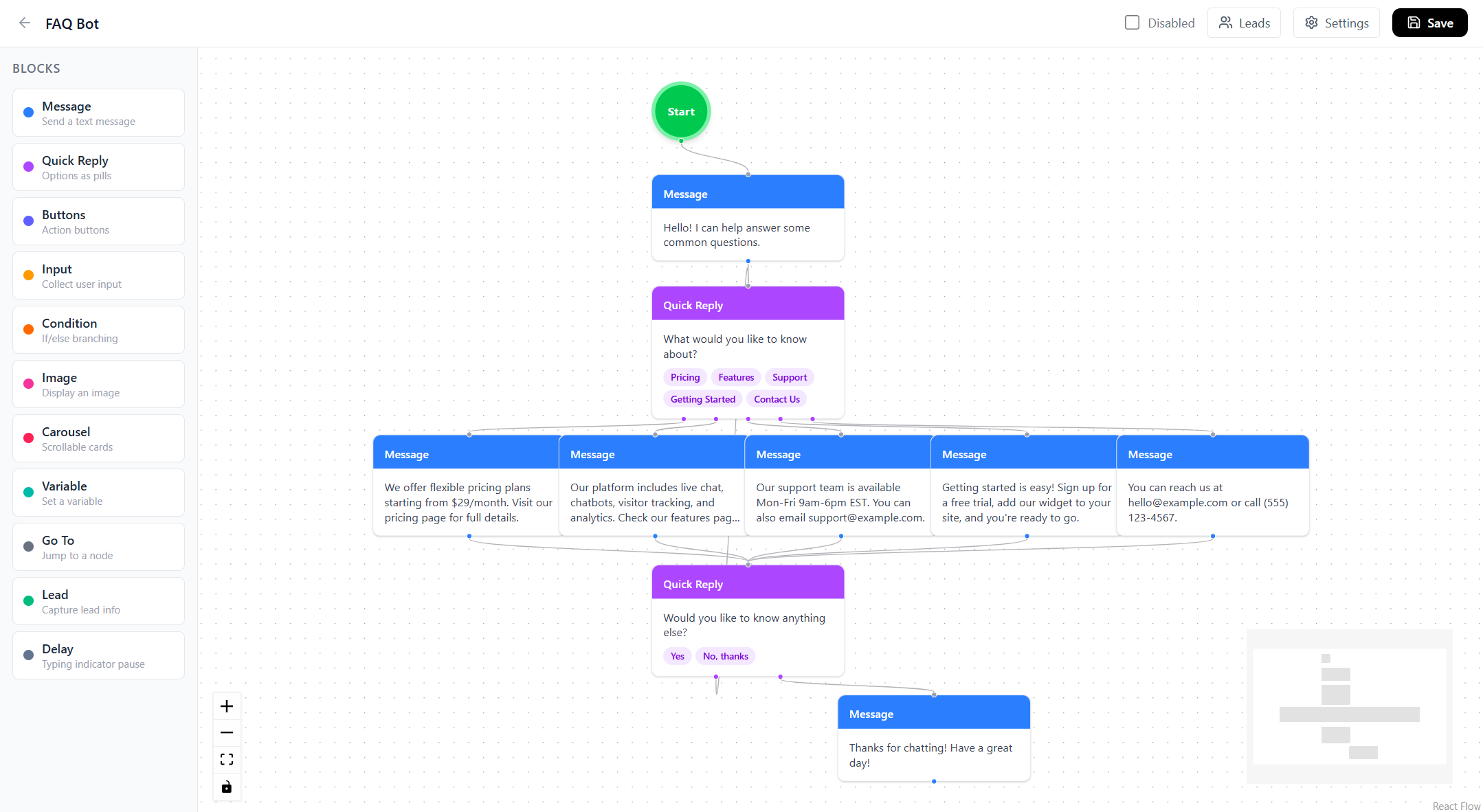Open the React Flow attribution link
This screenshot has width=1483, height=812.
(x=1456, y=806)
